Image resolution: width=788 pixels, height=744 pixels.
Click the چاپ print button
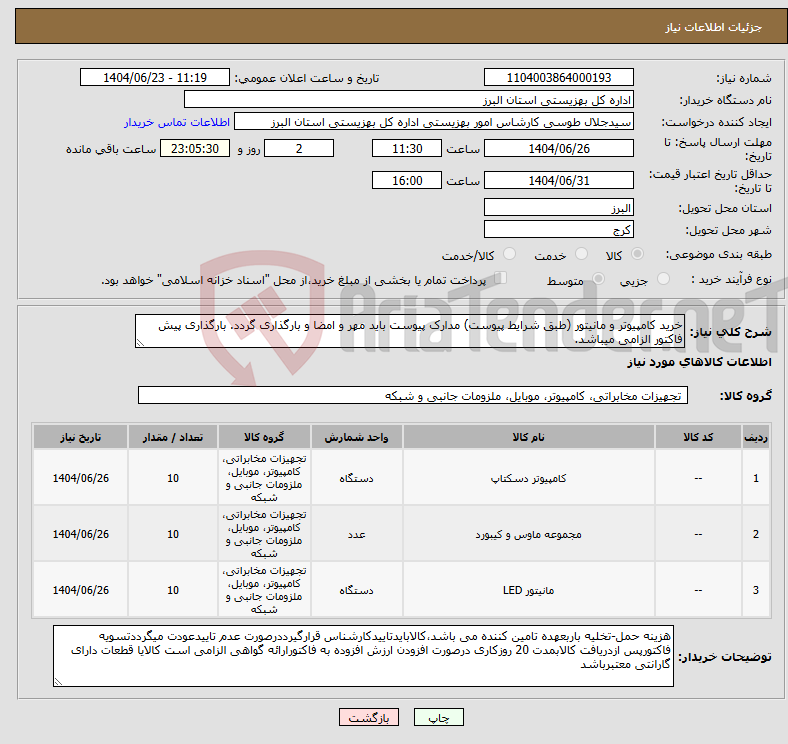point(439,717)
